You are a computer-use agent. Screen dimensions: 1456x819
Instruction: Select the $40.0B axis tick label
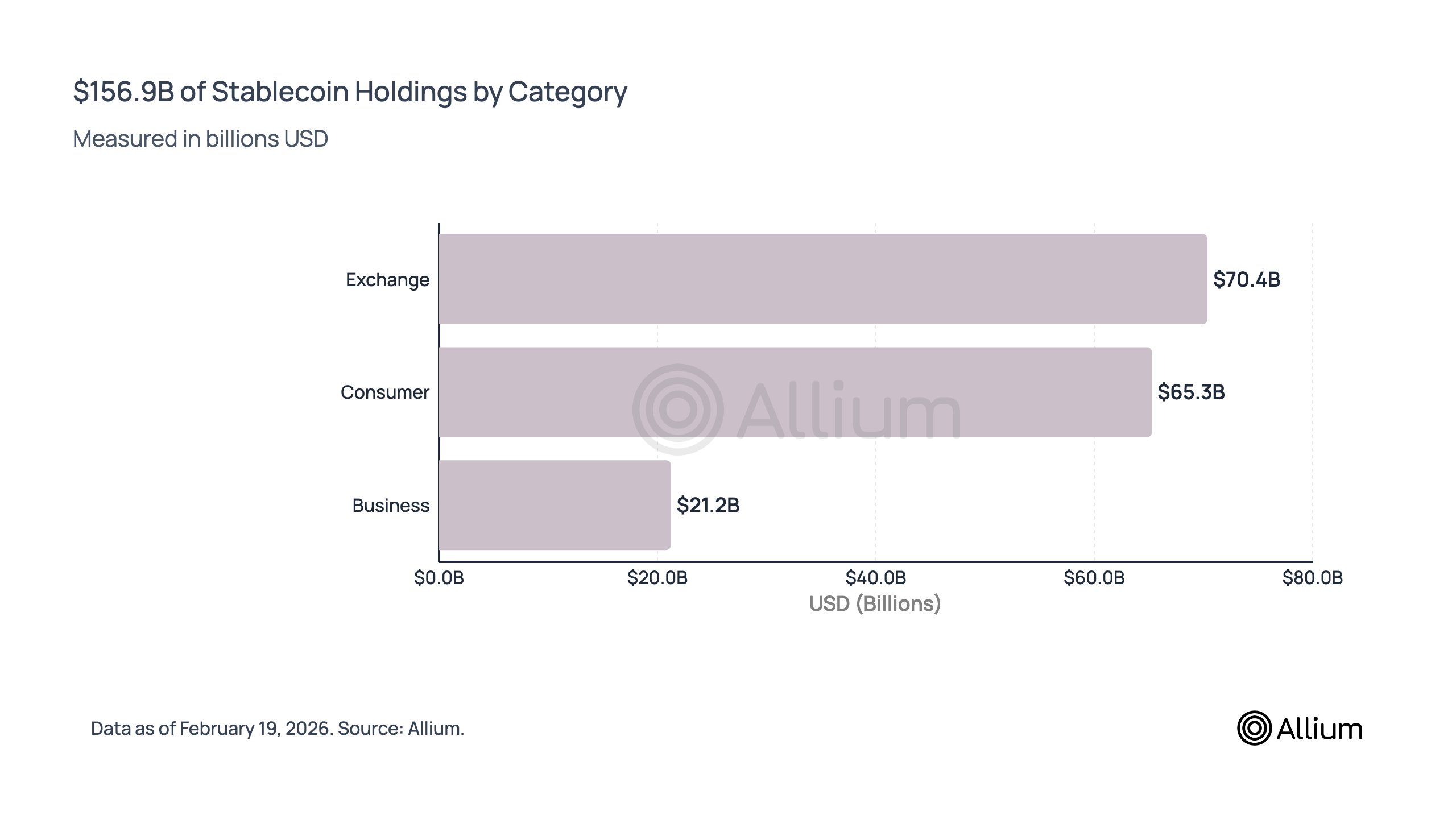tap(875, 578)
